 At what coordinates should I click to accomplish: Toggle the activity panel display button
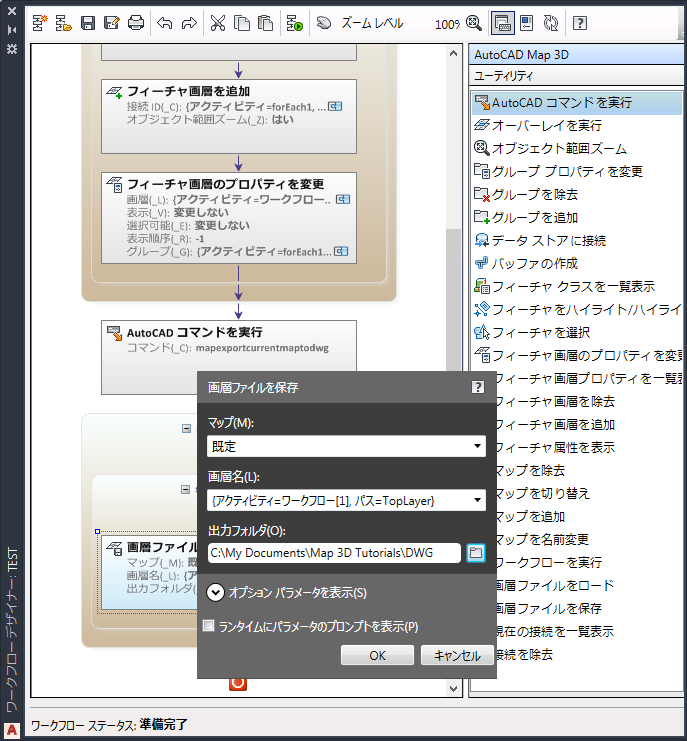(x=503, y=23)
